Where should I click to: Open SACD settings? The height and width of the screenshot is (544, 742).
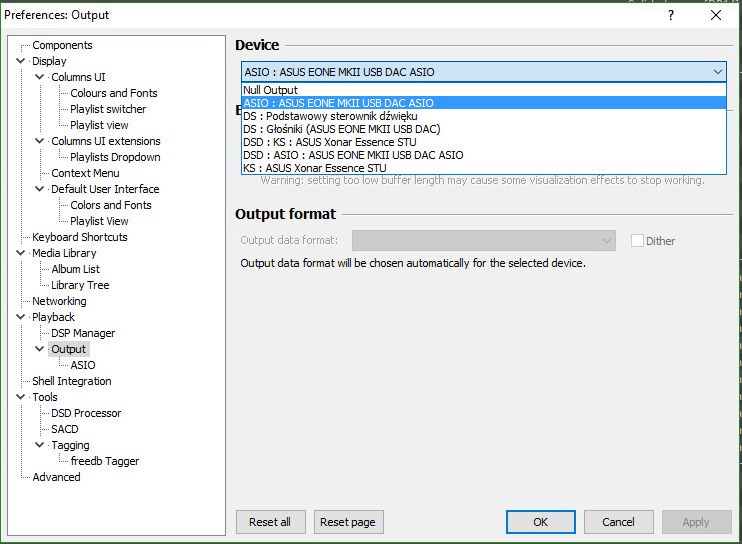[x=65, y=429]
